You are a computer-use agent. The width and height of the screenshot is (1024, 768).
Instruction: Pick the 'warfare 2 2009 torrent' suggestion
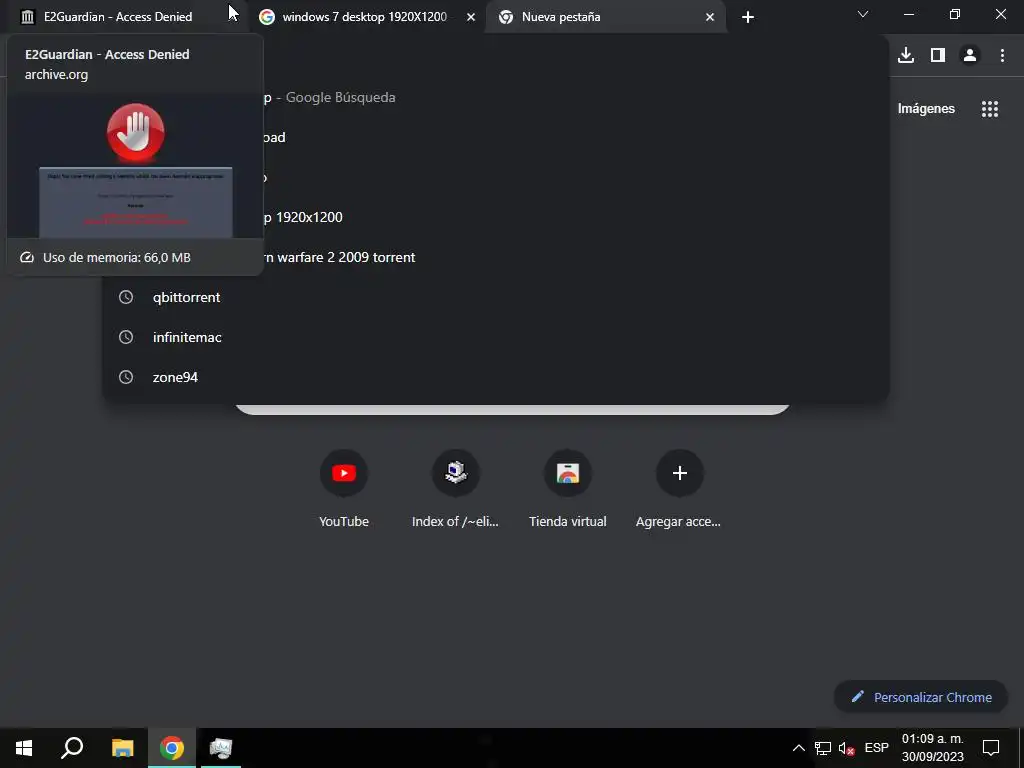(x=496, y=257)
